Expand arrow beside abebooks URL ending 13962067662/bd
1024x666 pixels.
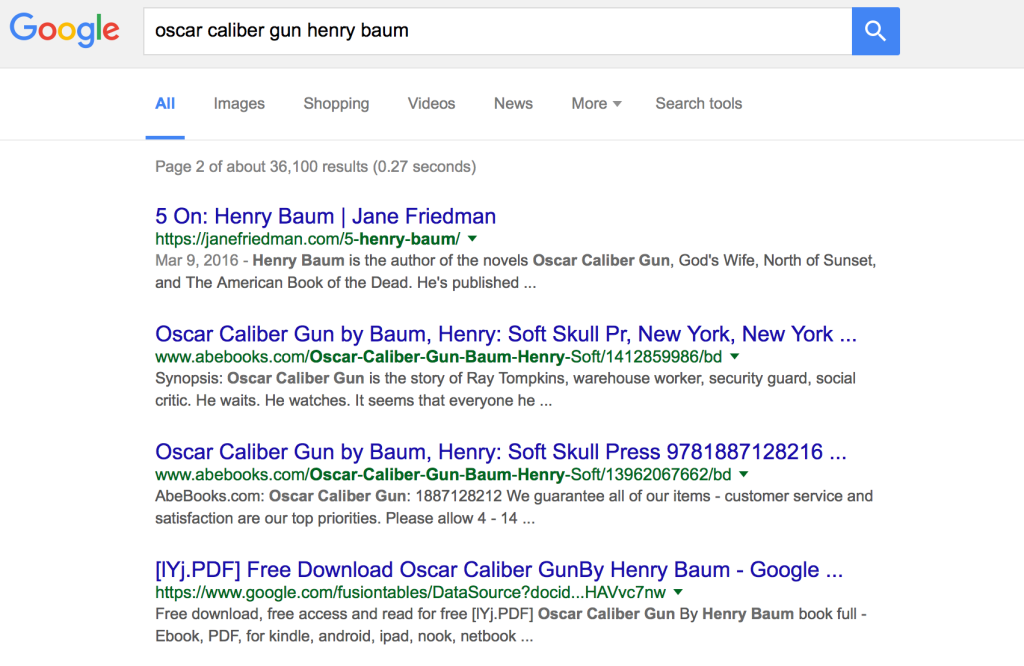744,474
